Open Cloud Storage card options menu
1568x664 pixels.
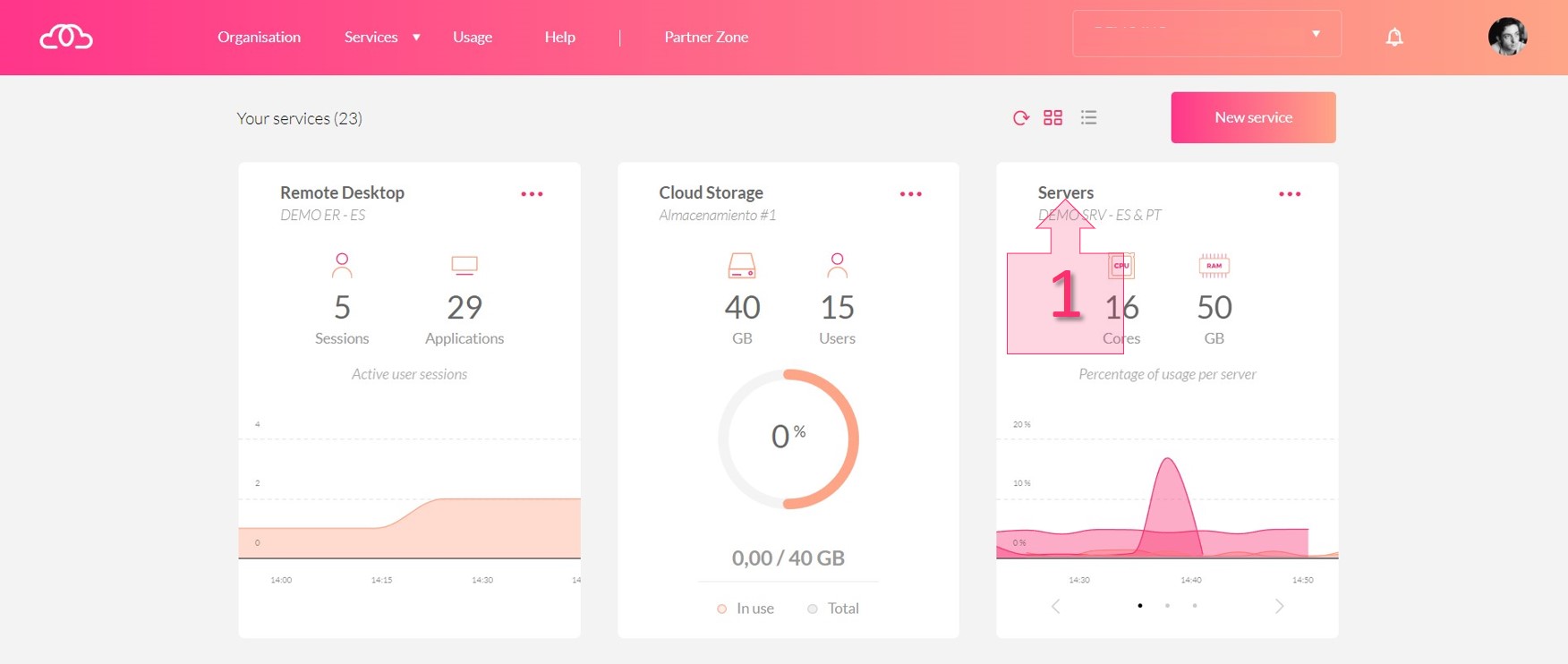click(x=910, y=194)
